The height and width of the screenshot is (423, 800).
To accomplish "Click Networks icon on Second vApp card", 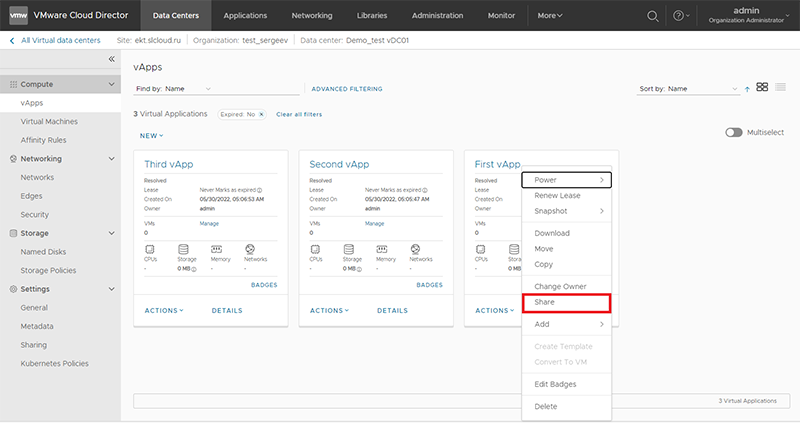I will pyautogui.click(x=415, y=249).
